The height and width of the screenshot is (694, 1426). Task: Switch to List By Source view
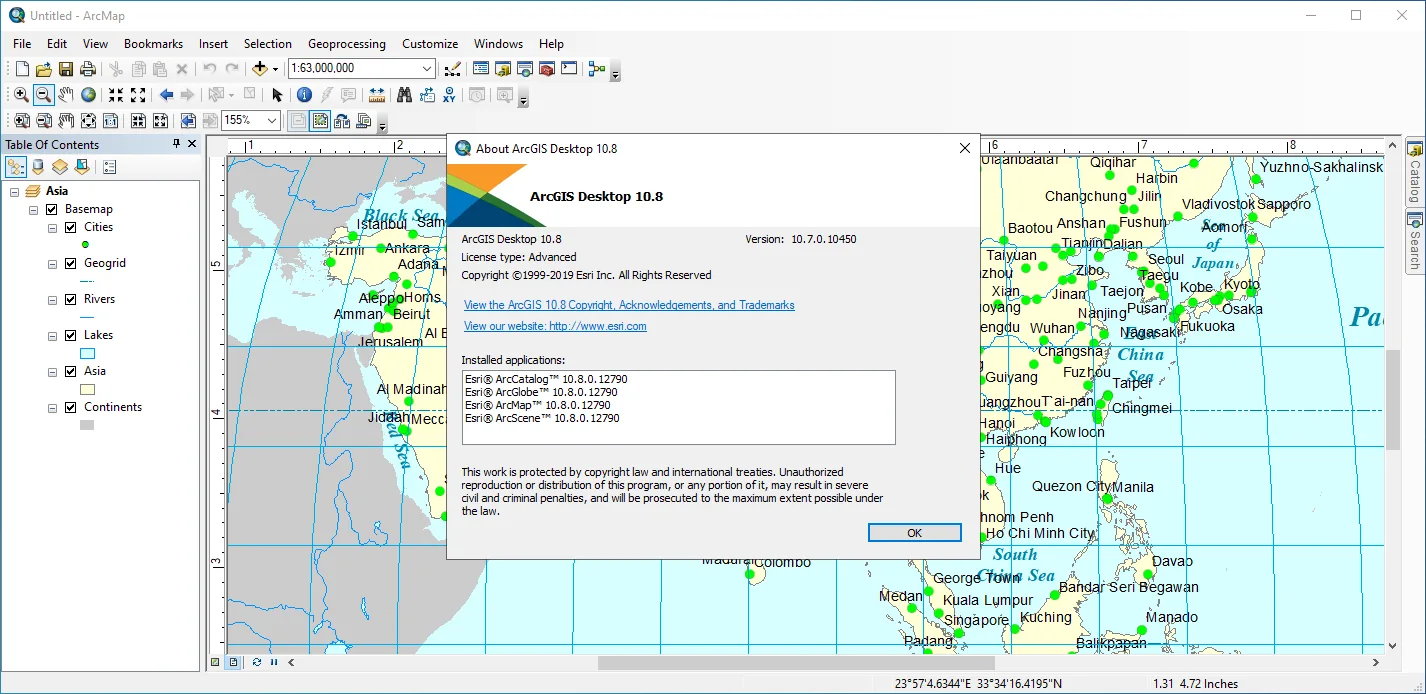38,167
